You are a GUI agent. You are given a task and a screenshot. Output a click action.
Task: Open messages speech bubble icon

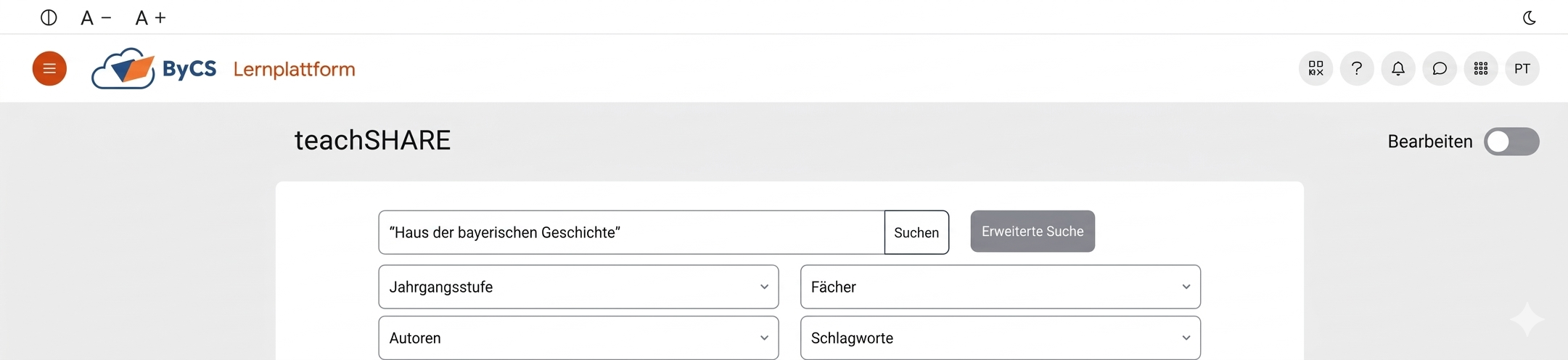1440,69
